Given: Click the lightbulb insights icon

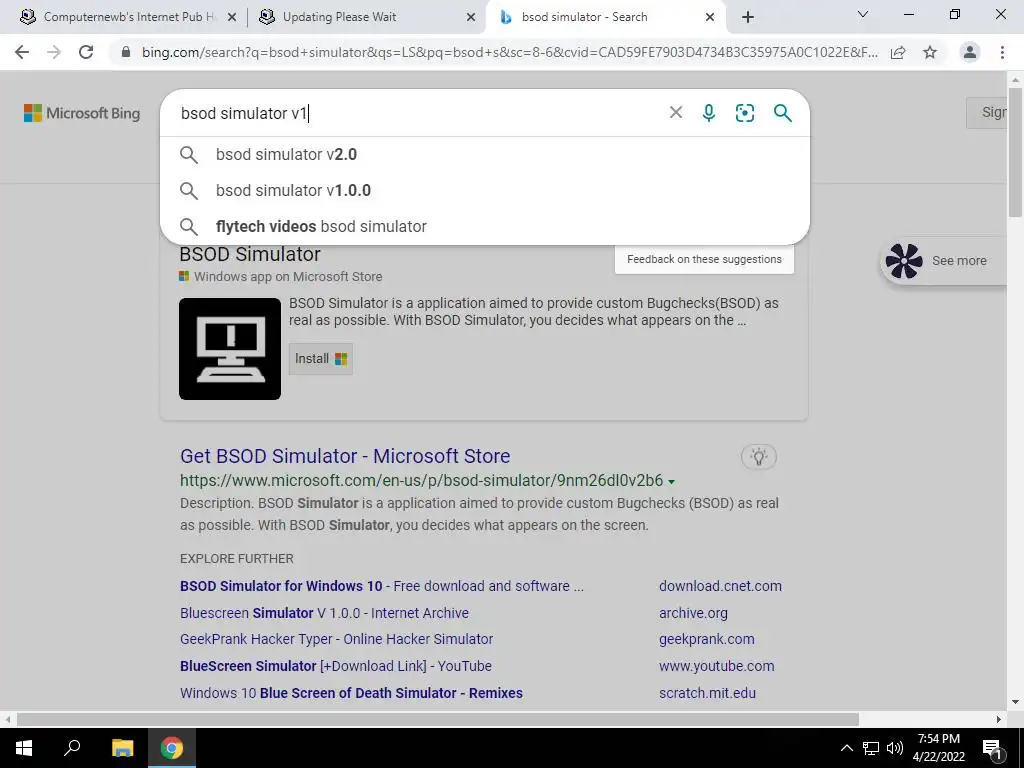Looking at the screenshot, I should point(758,456).
